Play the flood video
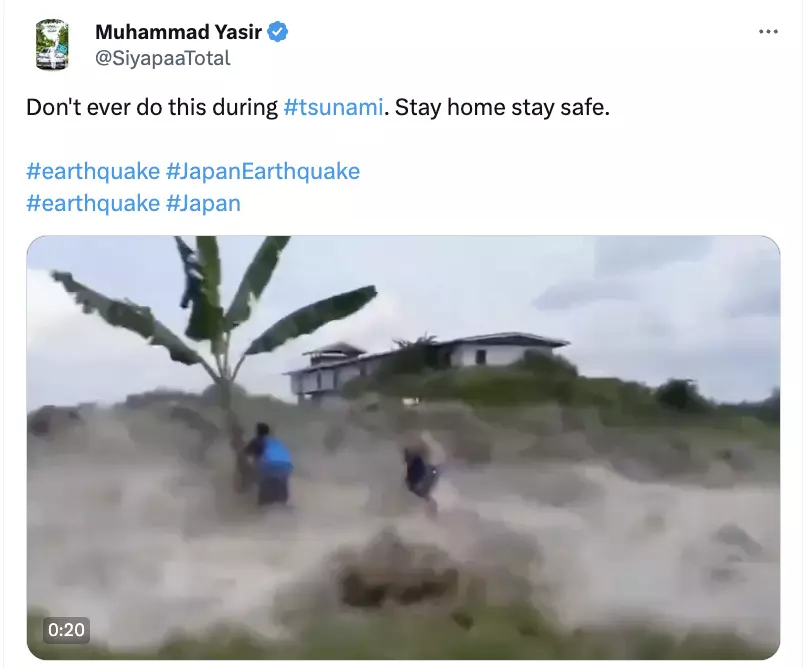This screenshot has width=806, height=668. 404,448
